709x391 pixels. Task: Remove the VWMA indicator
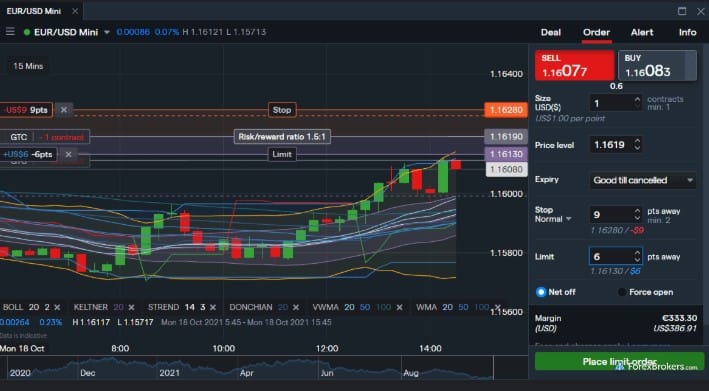click(x=400, y=307)
